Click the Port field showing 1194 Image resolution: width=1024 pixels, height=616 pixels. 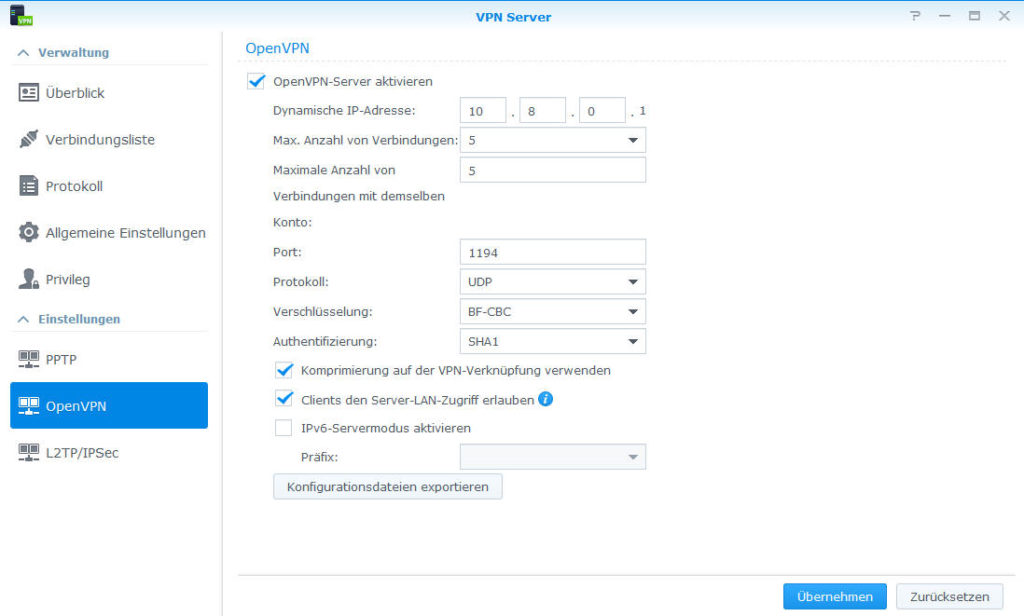click(552, 252)
